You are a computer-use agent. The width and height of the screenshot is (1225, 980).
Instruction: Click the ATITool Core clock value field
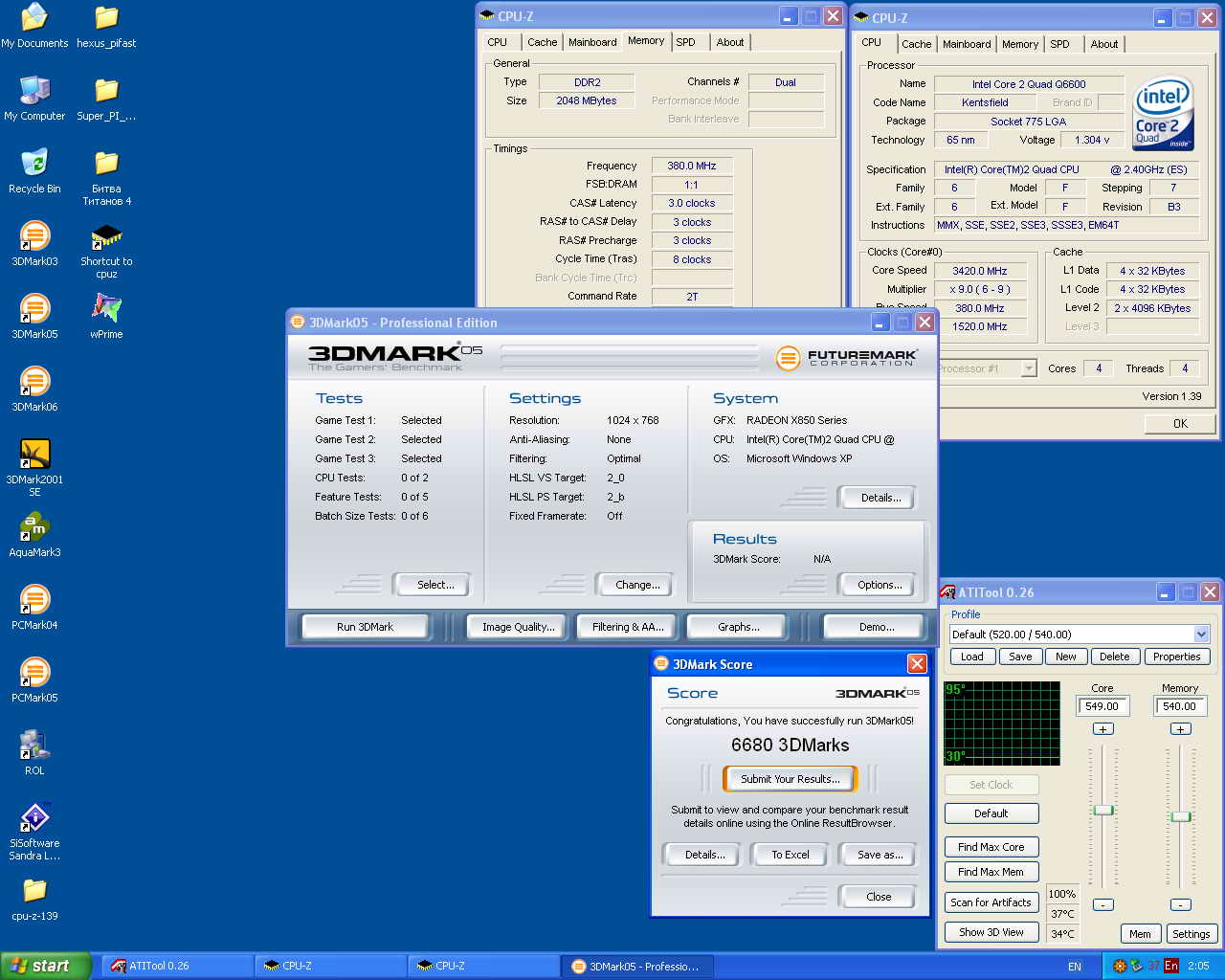point(1102,706)
